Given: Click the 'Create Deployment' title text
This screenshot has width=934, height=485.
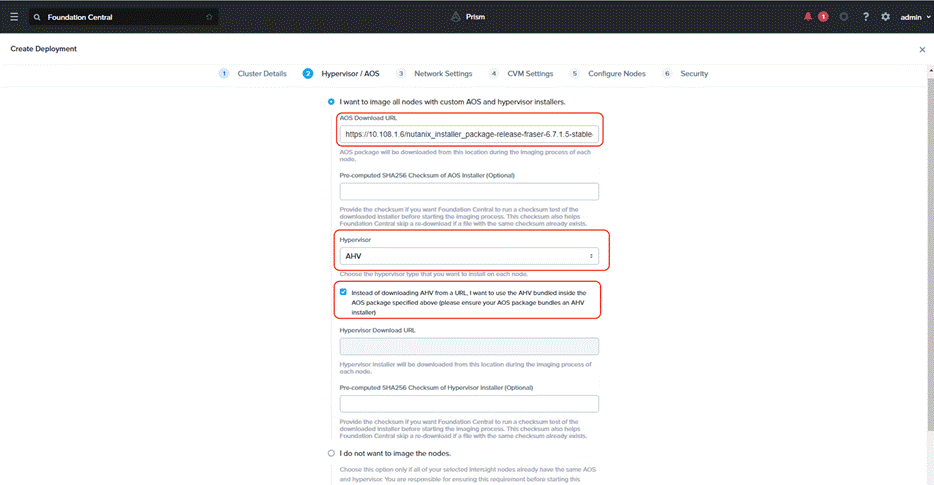Looking at the screenshot, I should click(43, 49).
